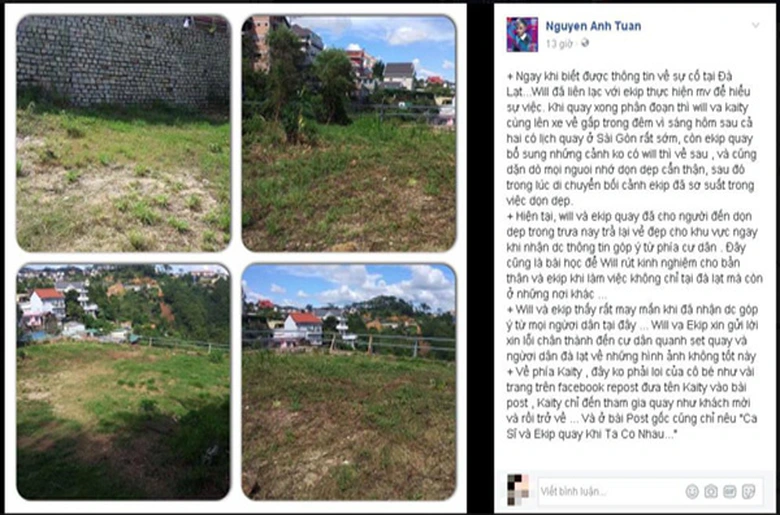The height and width of the screenshot is (515, 780).
Task: Open the photo with trees and tall buildings
Action: (x=349, y=133)
